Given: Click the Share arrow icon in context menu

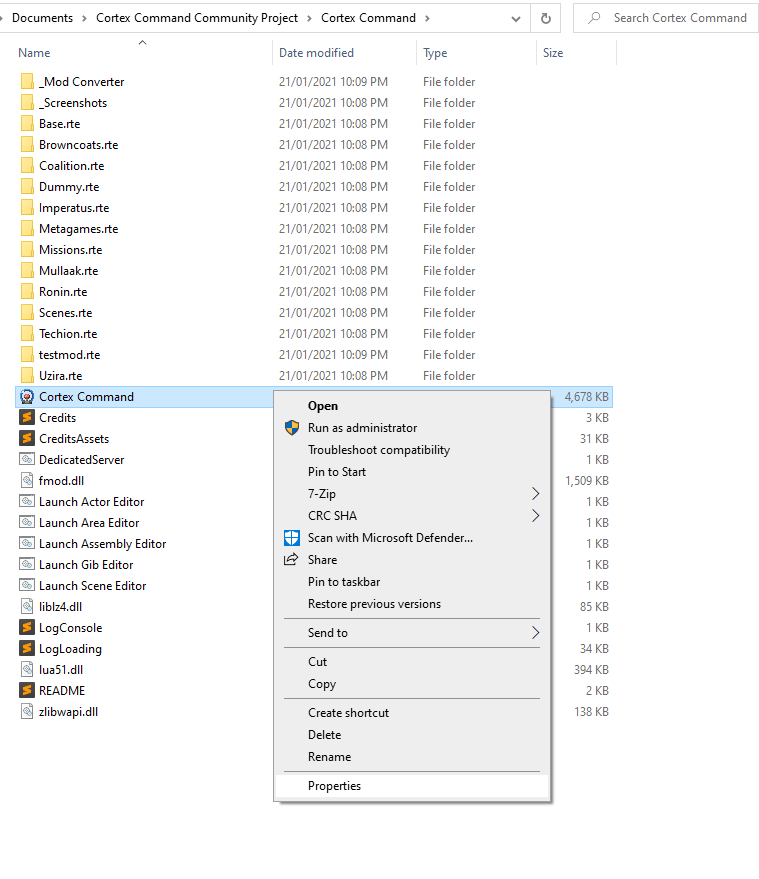Looking at the screenshot, I should tap(291, 559).
